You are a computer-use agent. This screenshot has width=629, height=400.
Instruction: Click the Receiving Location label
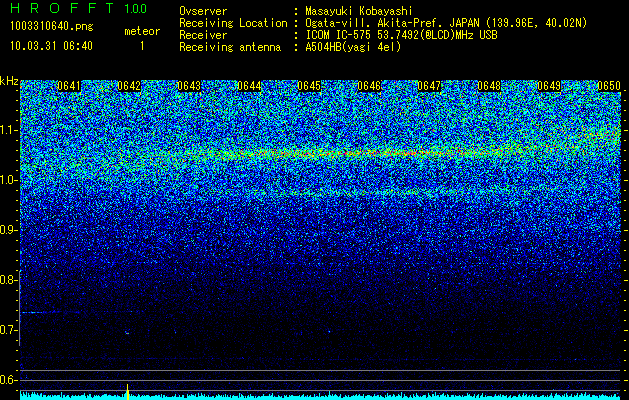coord(233,23)
